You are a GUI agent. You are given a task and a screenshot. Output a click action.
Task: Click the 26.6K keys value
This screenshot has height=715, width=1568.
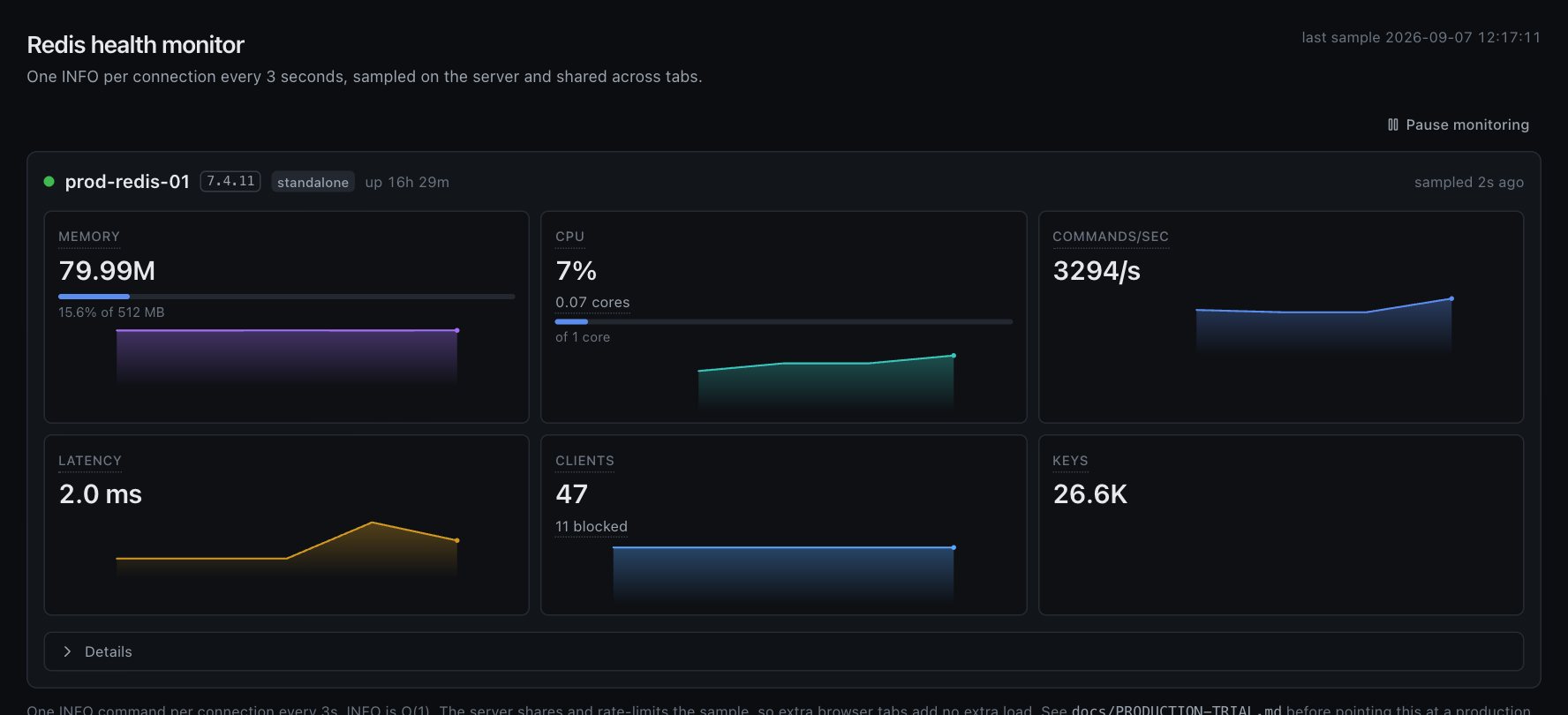tap(1090, 494)
